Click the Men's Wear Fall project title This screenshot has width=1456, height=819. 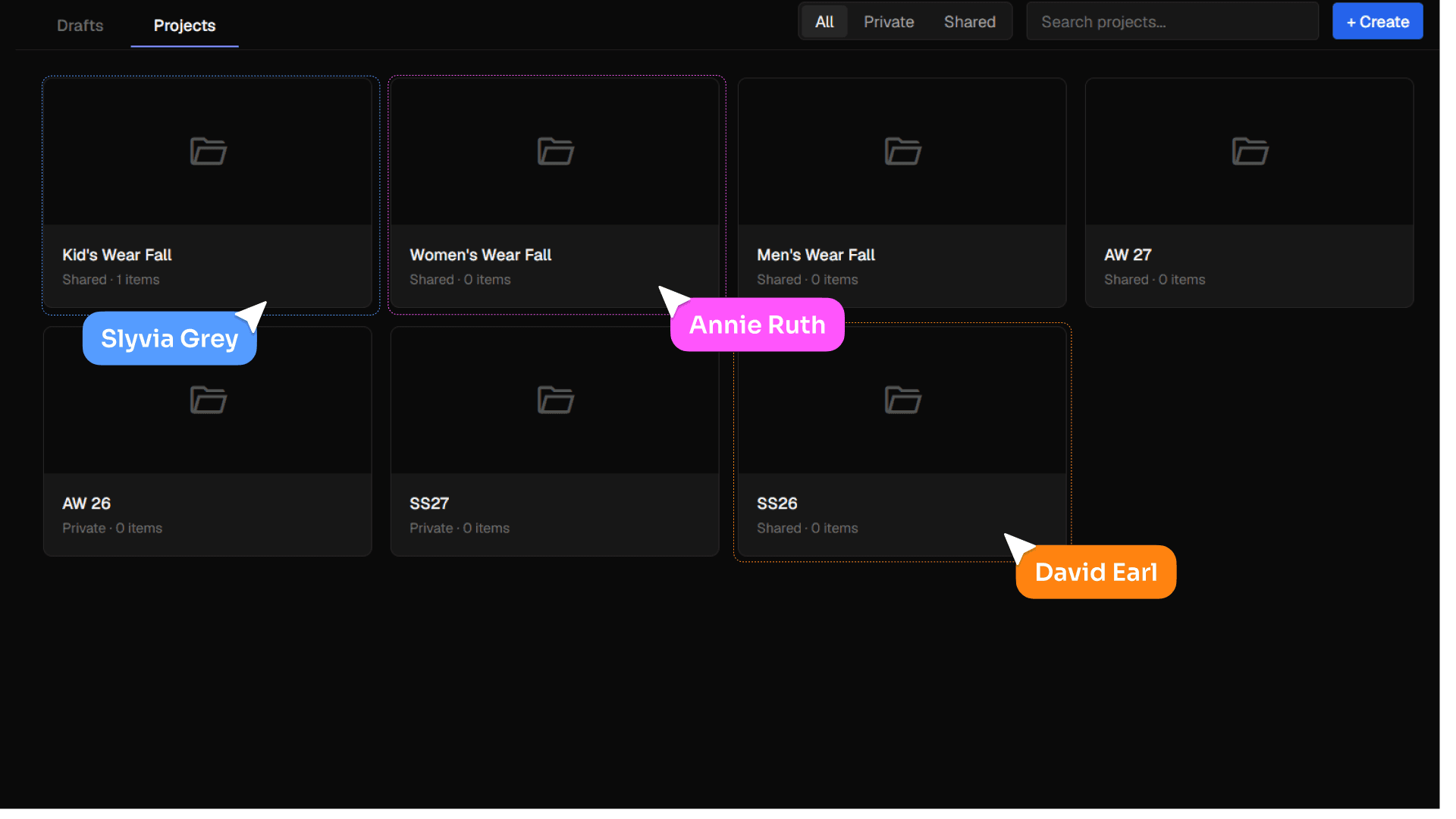[x=816, y=255]
